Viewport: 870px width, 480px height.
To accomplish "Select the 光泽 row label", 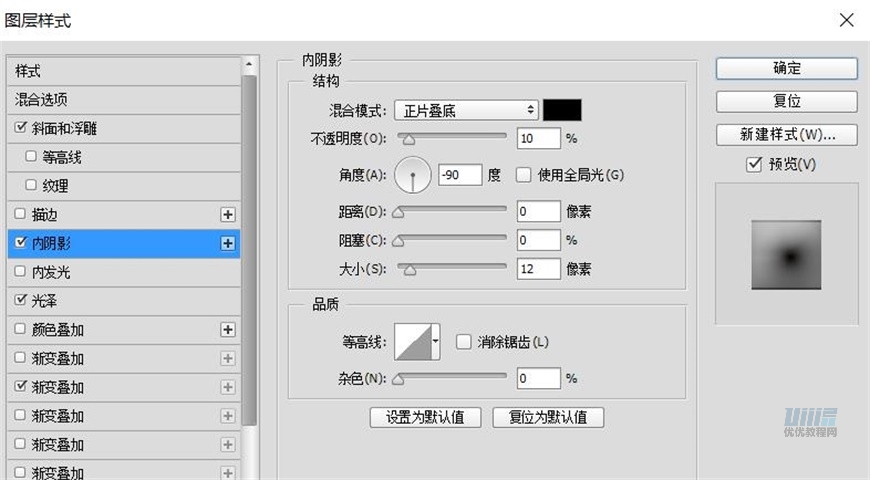I will [44, 301].
